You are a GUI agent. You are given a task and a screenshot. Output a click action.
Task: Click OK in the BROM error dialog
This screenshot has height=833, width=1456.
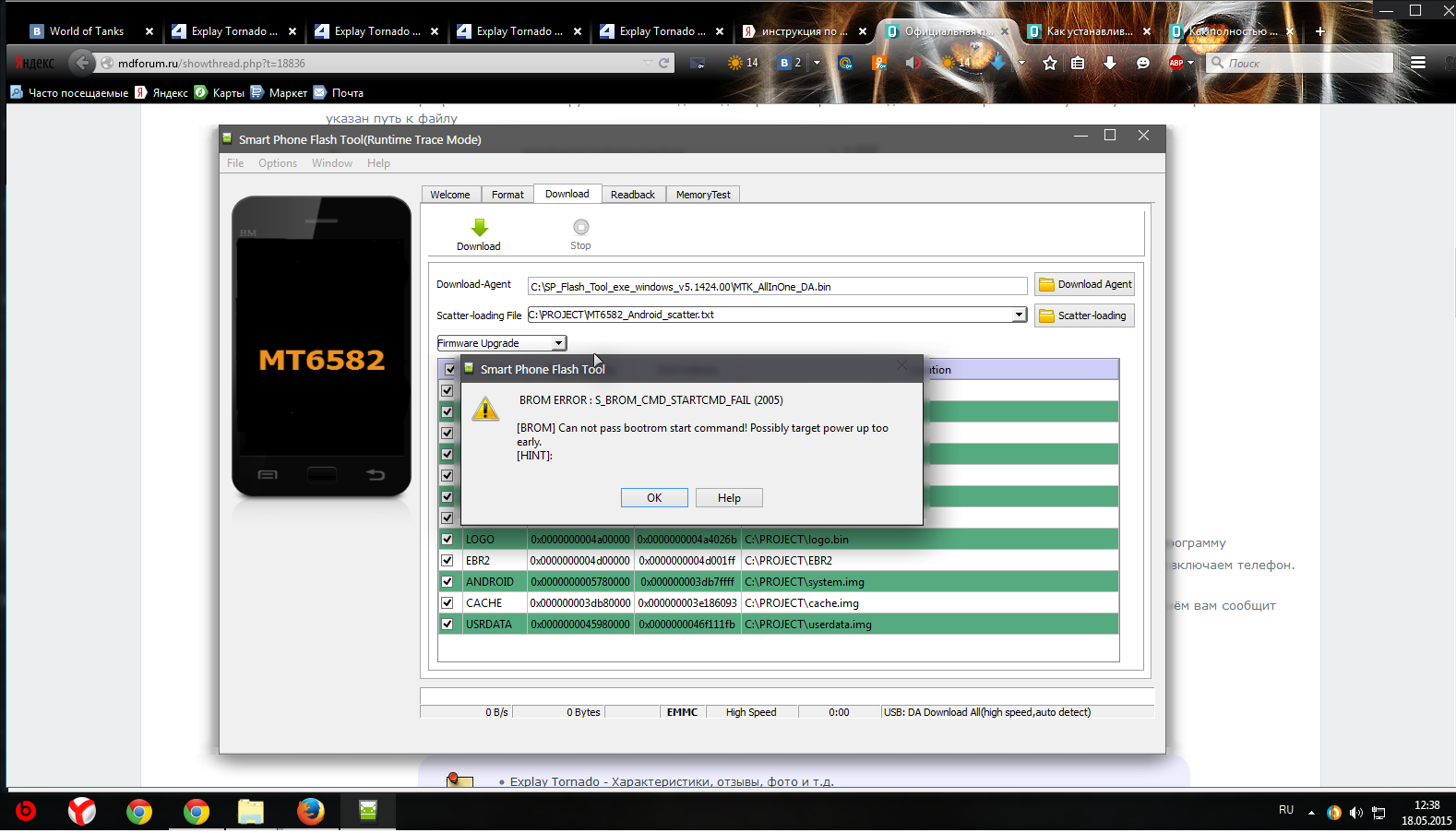coord(654,498)
